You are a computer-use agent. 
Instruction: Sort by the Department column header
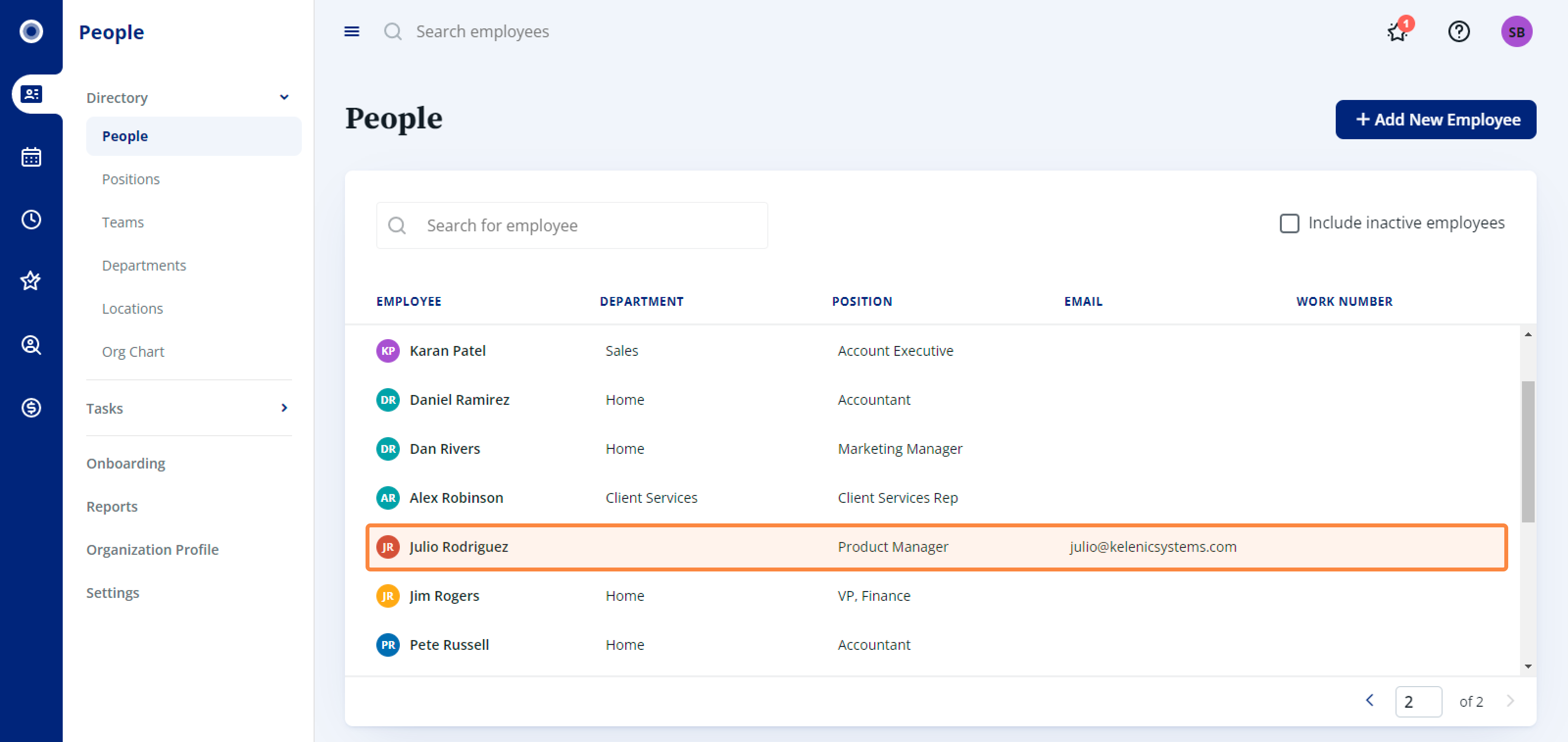(x=641, y=301)
